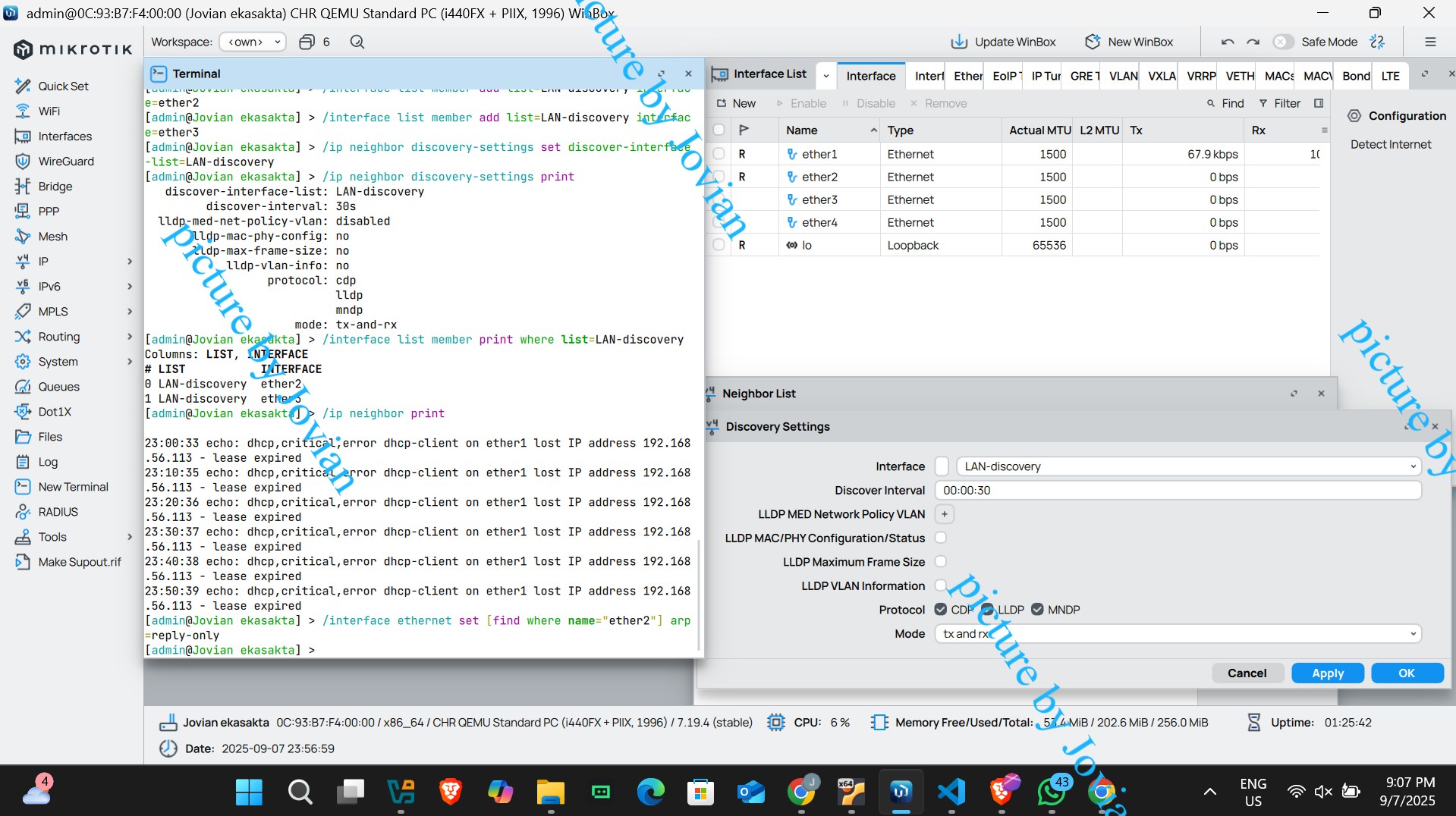Click the icon right of Safe Mode

click(x=1378, y=42)
